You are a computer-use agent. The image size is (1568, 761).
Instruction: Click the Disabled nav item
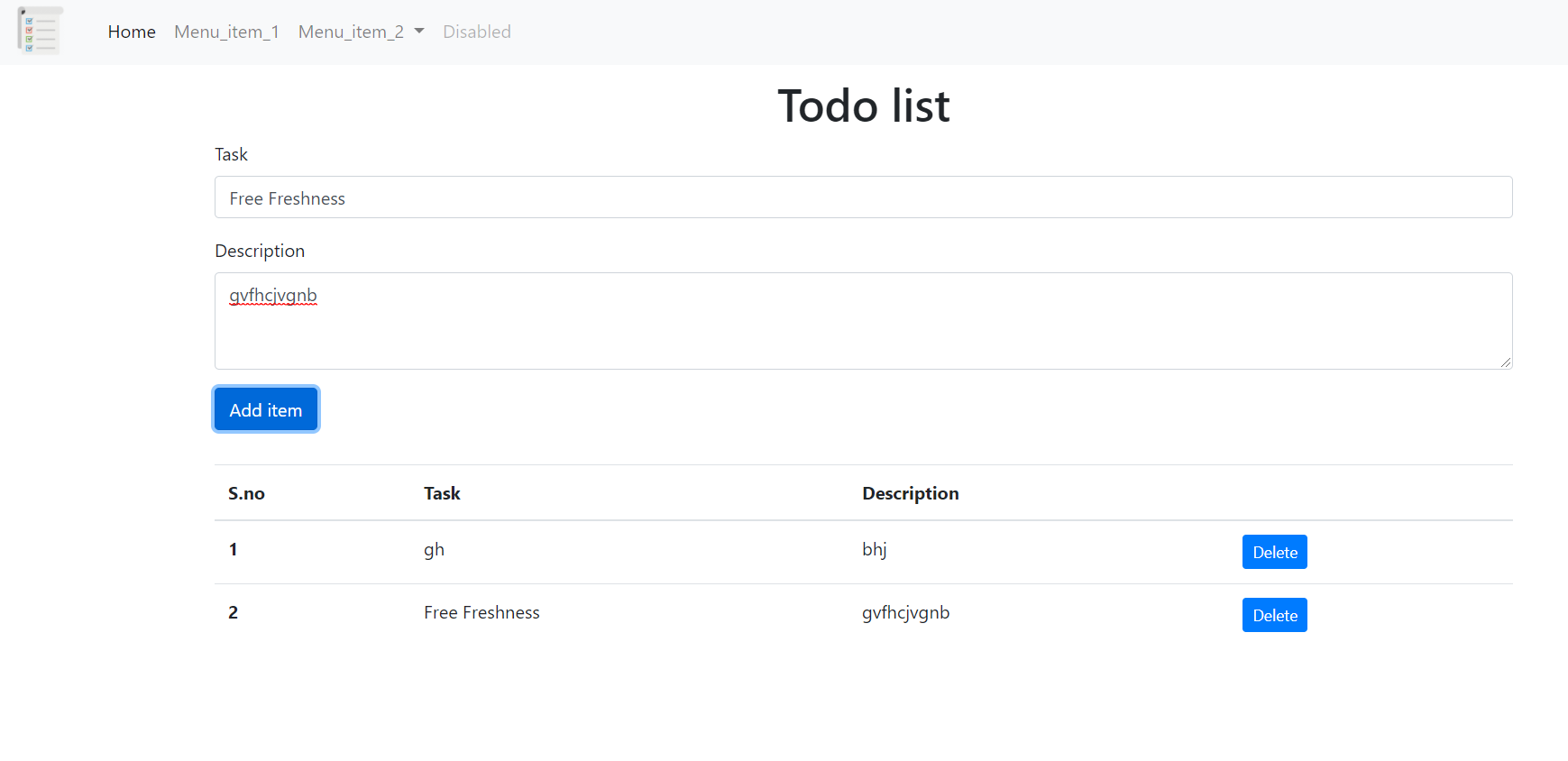pos(476,32)
